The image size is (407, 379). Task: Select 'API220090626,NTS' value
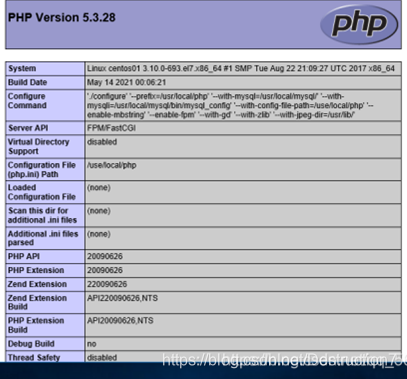coord(123,298)
